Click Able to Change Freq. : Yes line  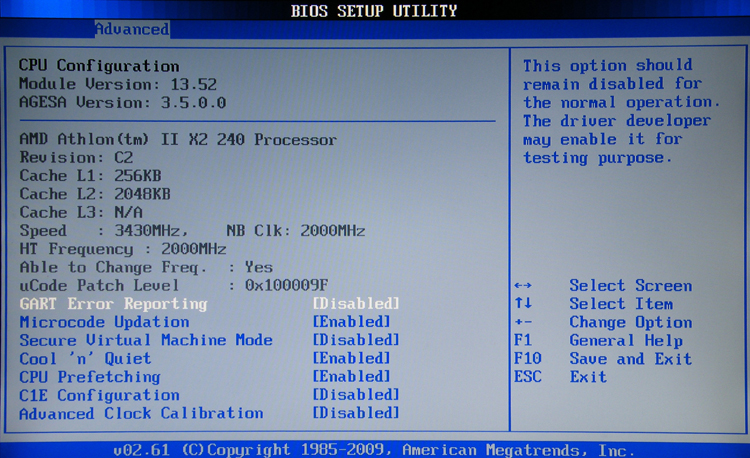coord(146,267)
